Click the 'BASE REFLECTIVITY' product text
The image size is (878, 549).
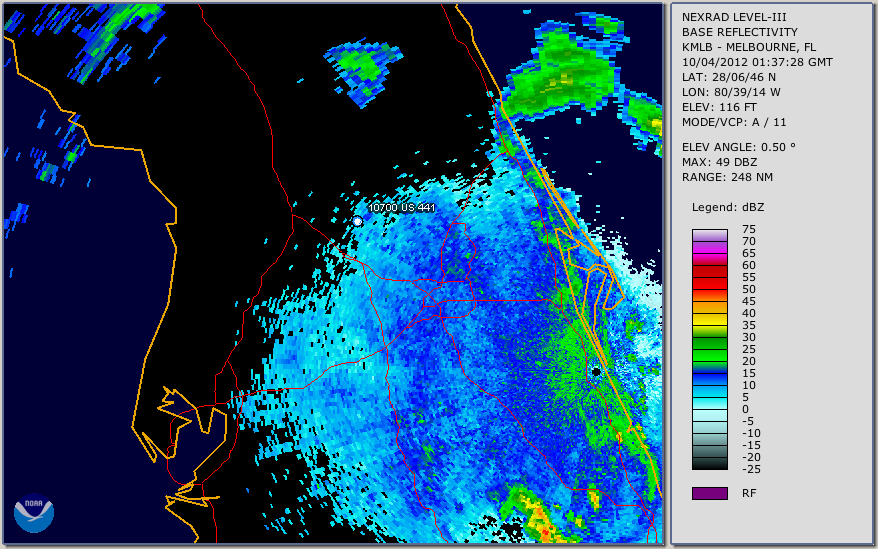(x=740, y=32)
